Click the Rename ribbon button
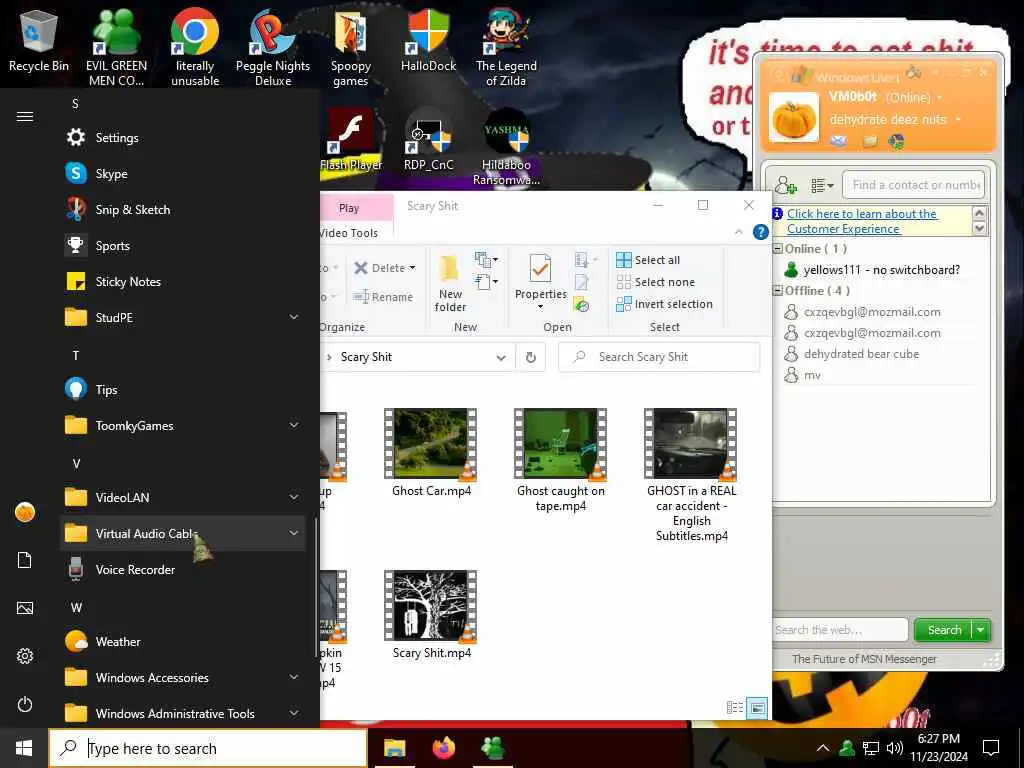The image size is (1024, 768). pyautogui.click(x=383, y=296)
